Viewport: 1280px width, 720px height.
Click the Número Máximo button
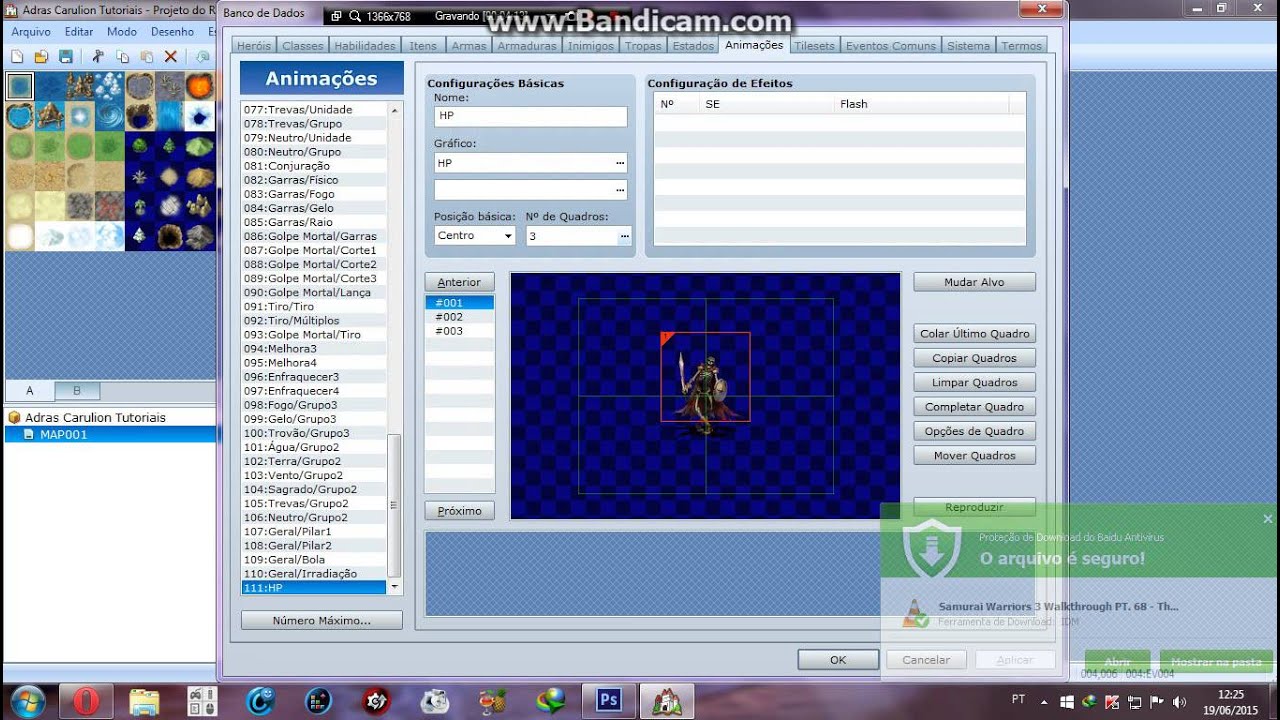(321, 620)
